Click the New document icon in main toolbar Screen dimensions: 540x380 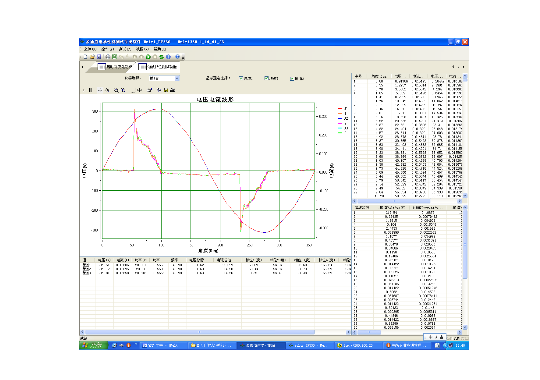(85, 57)
